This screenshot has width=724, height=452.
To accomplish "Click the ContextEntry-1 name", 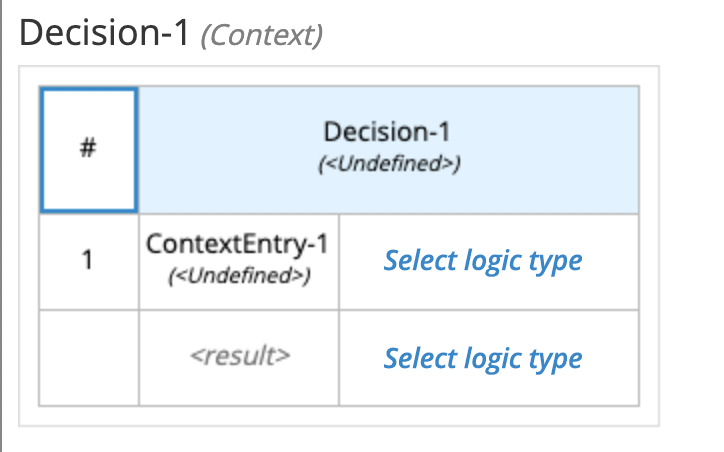I will tap(238, 245).
